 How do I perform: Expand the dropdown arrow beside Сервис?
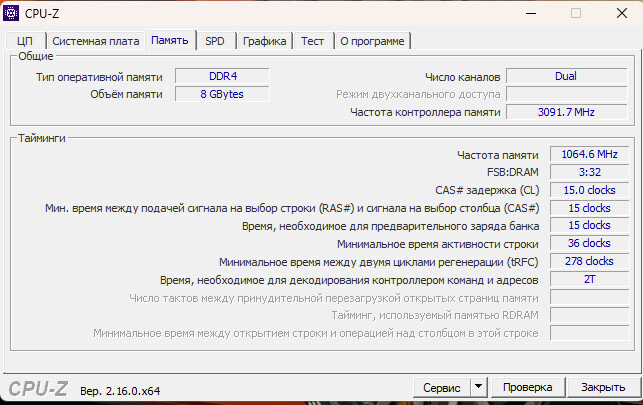pyautogui.click(x=478, y=387)
